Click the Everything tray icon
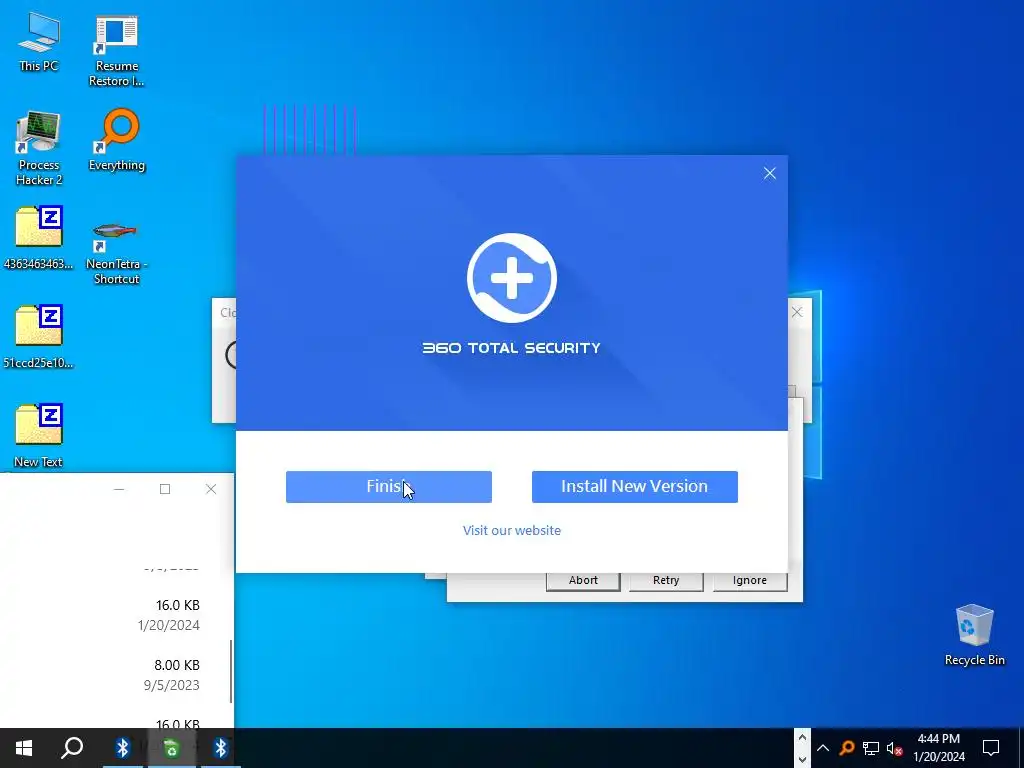The image size is (1024, 768). point(847,748)
